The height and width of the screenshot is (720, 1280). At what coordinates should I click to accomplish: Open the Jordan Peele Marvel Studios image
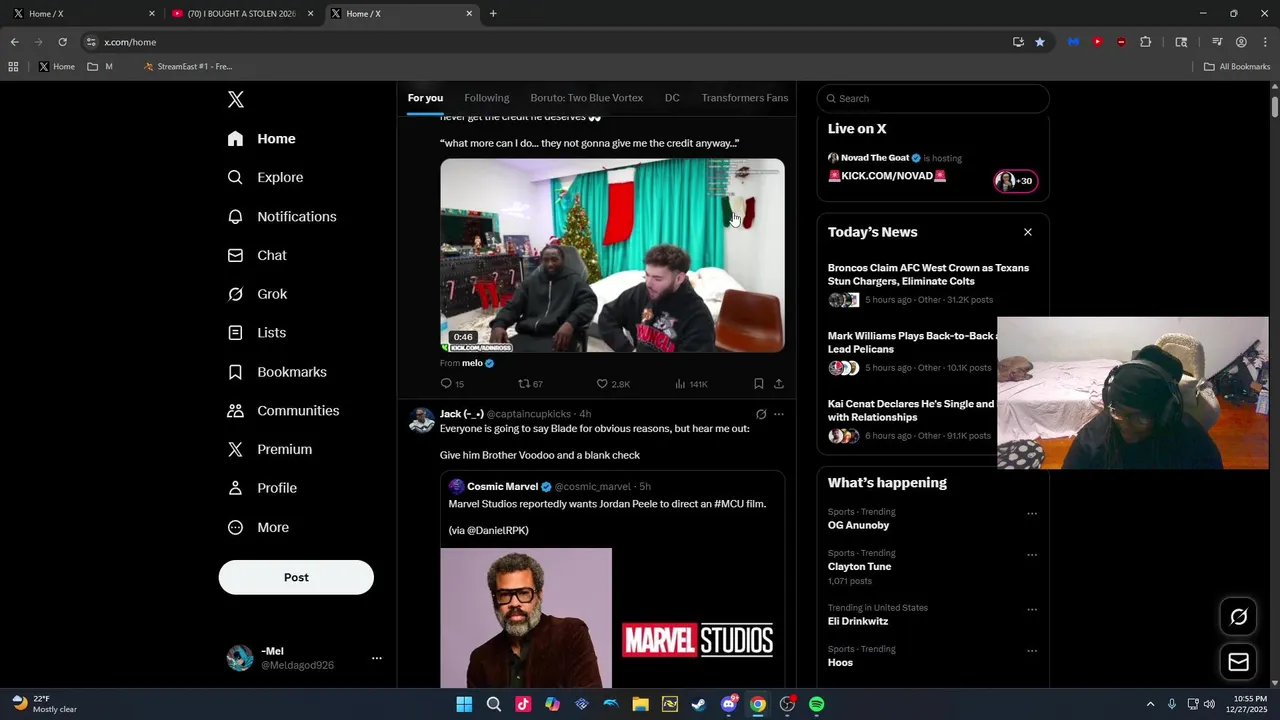pyautogui.click(x=612, y=618)
